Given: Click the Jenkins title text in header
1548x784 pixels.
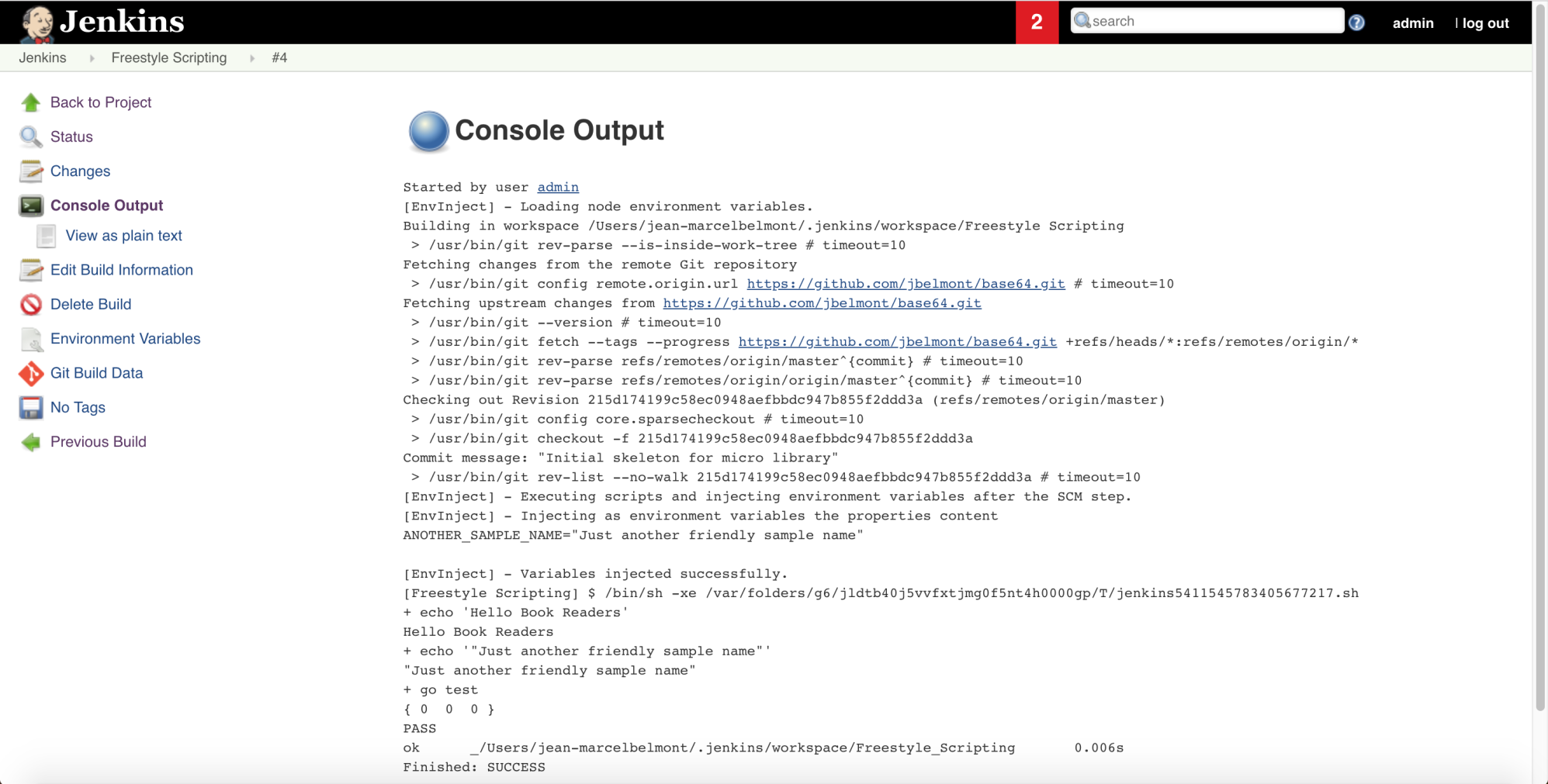Looking at the screenshot, I should [122, 22].
